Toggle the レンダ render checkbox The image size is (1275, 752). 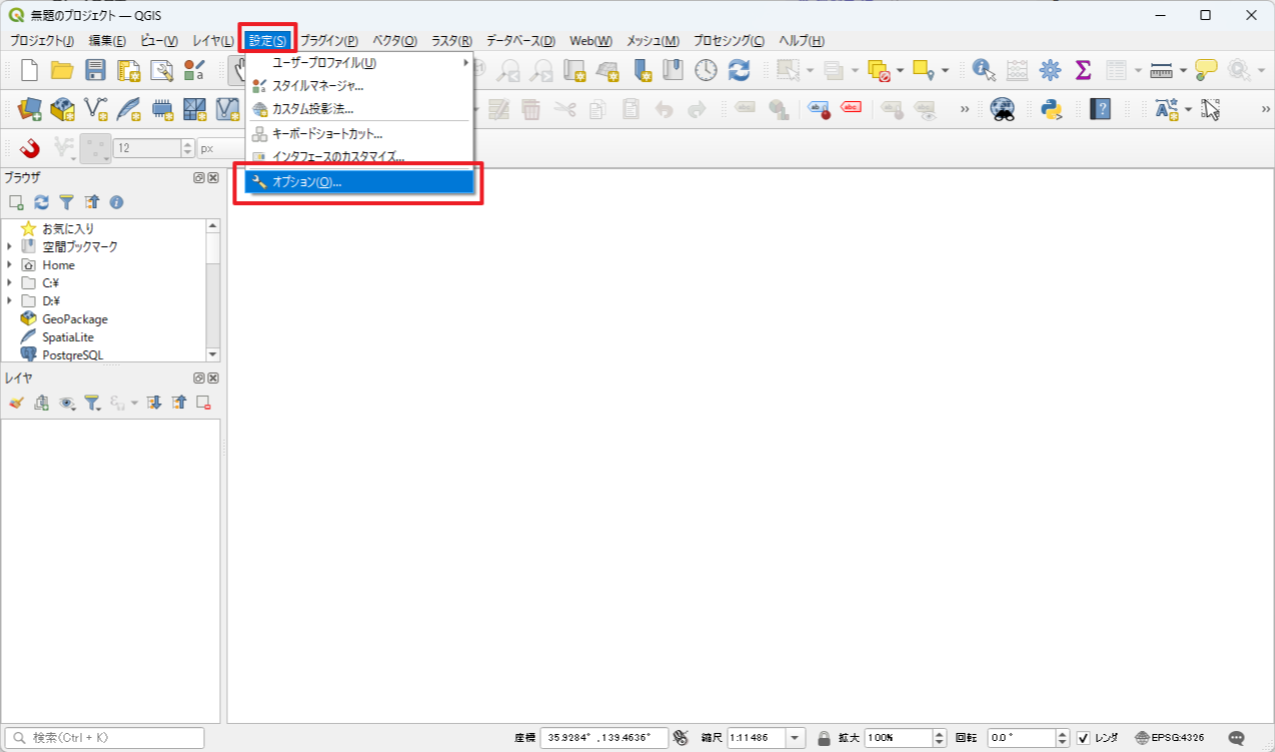(1083, 739)
